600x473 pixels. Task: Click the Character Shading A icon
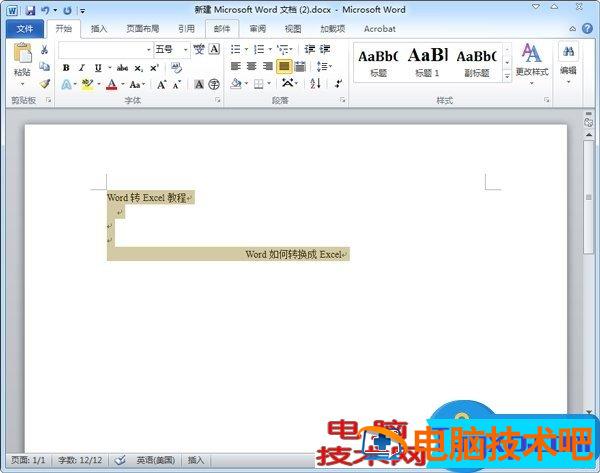pyautogui.click(x=199, y=85)
